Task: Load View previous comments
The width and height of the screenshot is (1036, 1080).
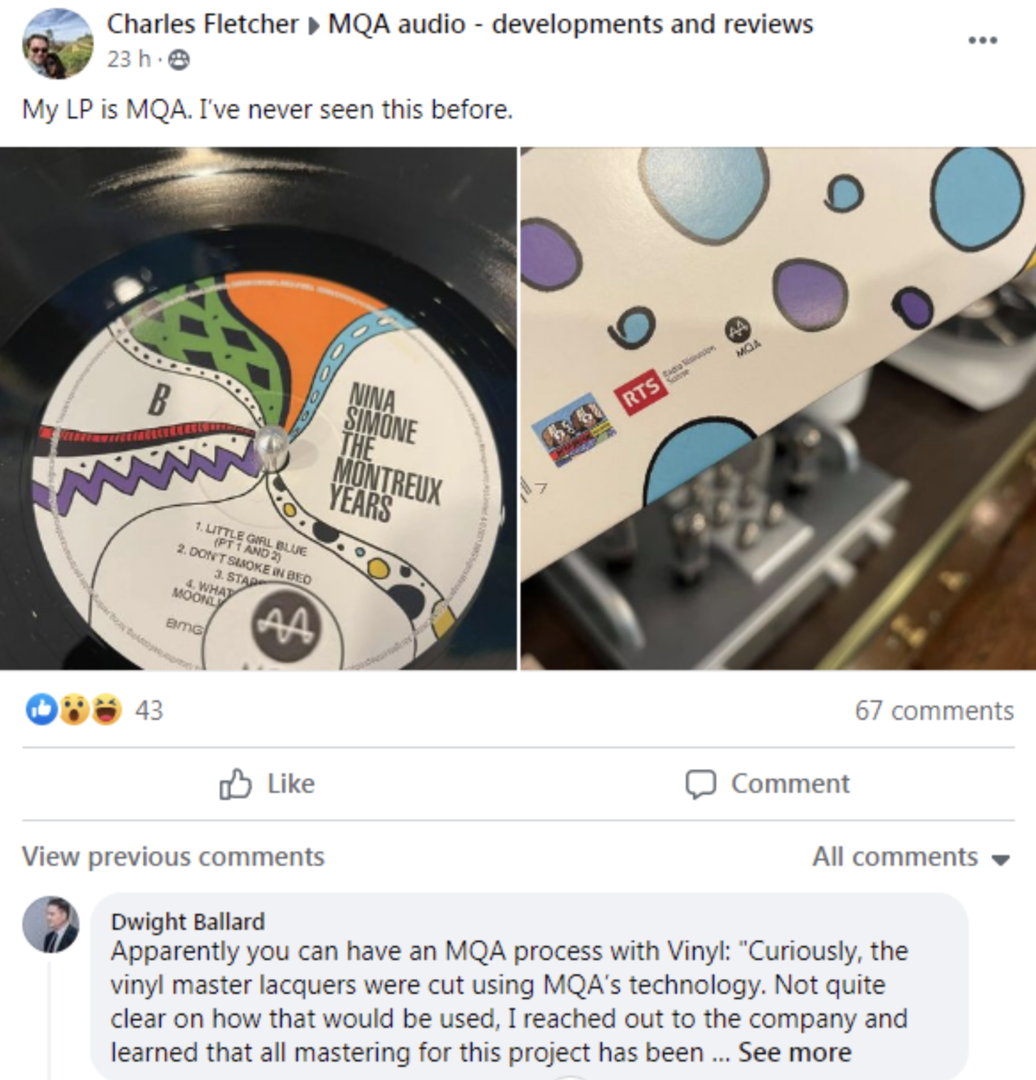Action: tap(173, 857)
